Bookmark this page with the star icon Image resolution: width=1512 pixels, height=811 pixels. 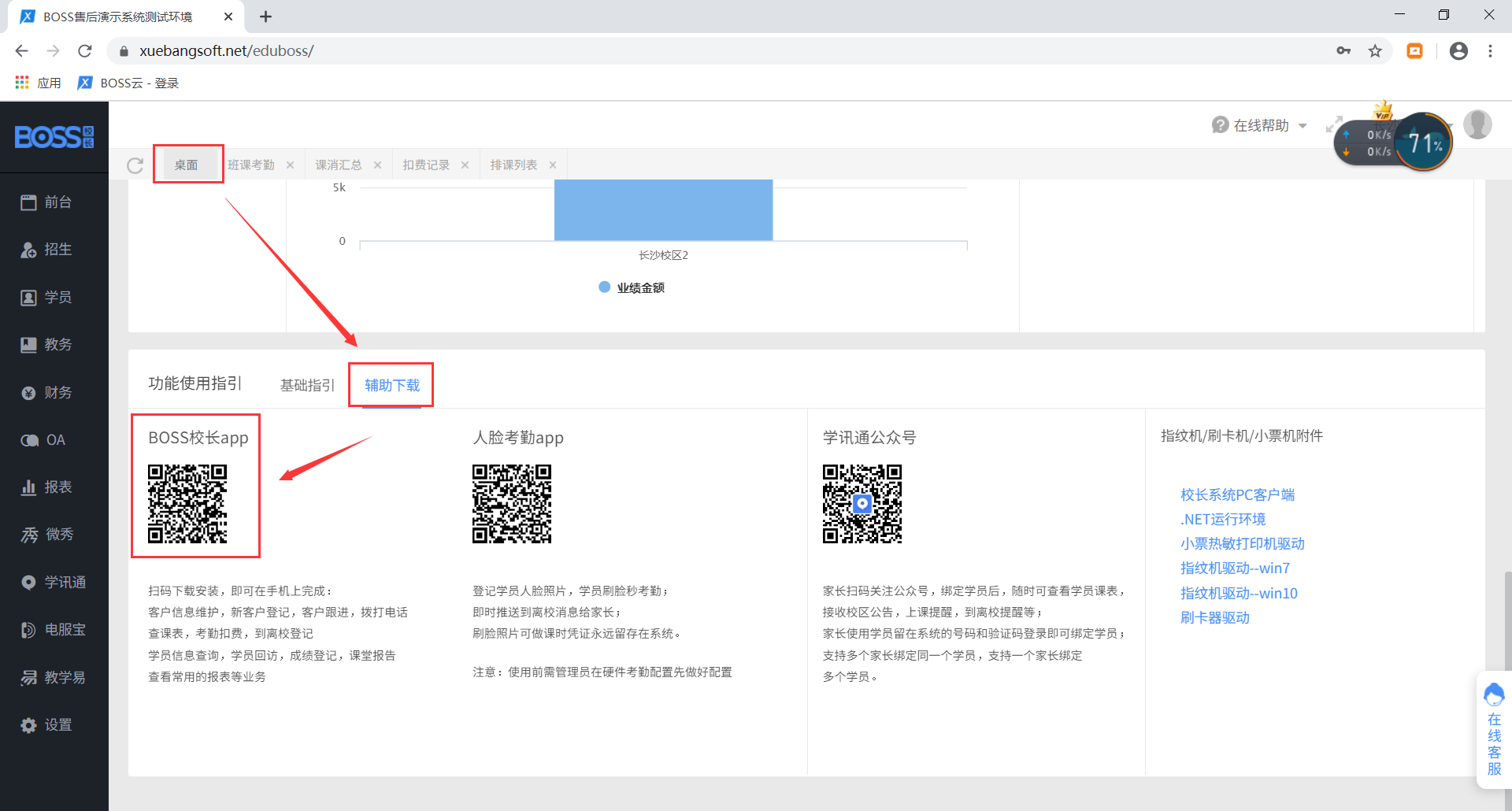(1375, 51)
